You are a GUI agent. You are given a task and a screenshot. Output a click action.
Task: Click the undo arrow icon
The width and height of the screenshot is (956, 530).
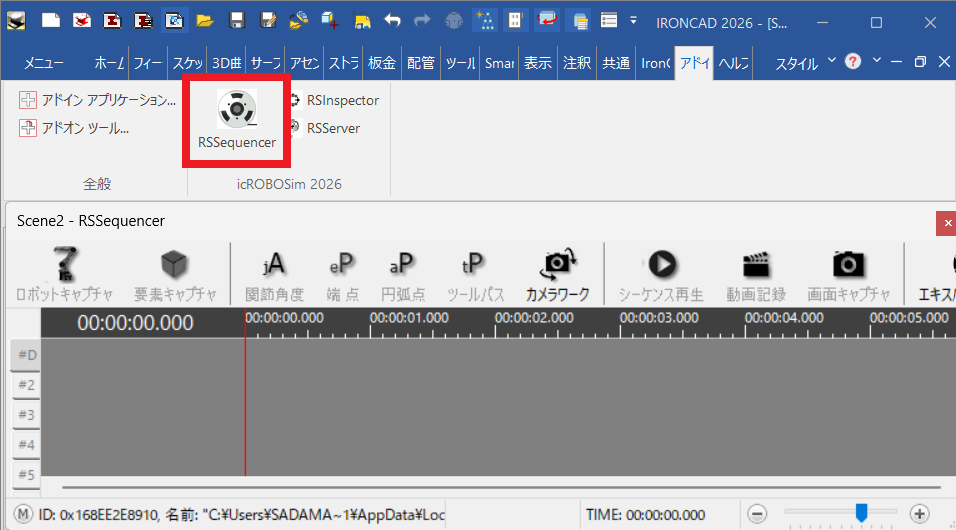[392, 21]
